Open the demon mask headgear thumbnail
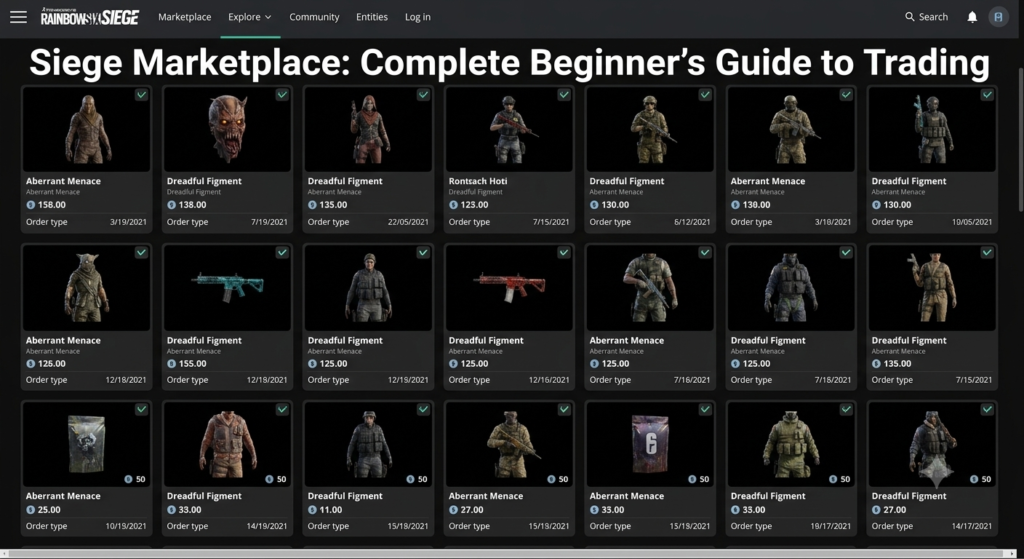1024x559 pixels. pos(227,129)
